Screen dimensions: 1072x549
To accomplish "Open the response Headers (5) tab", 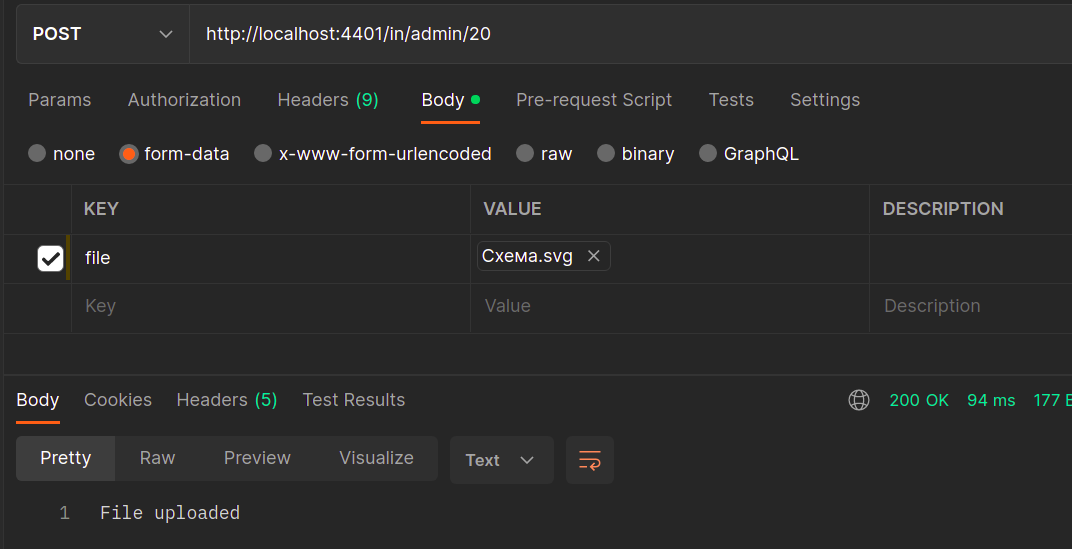I will click(227, 400).
